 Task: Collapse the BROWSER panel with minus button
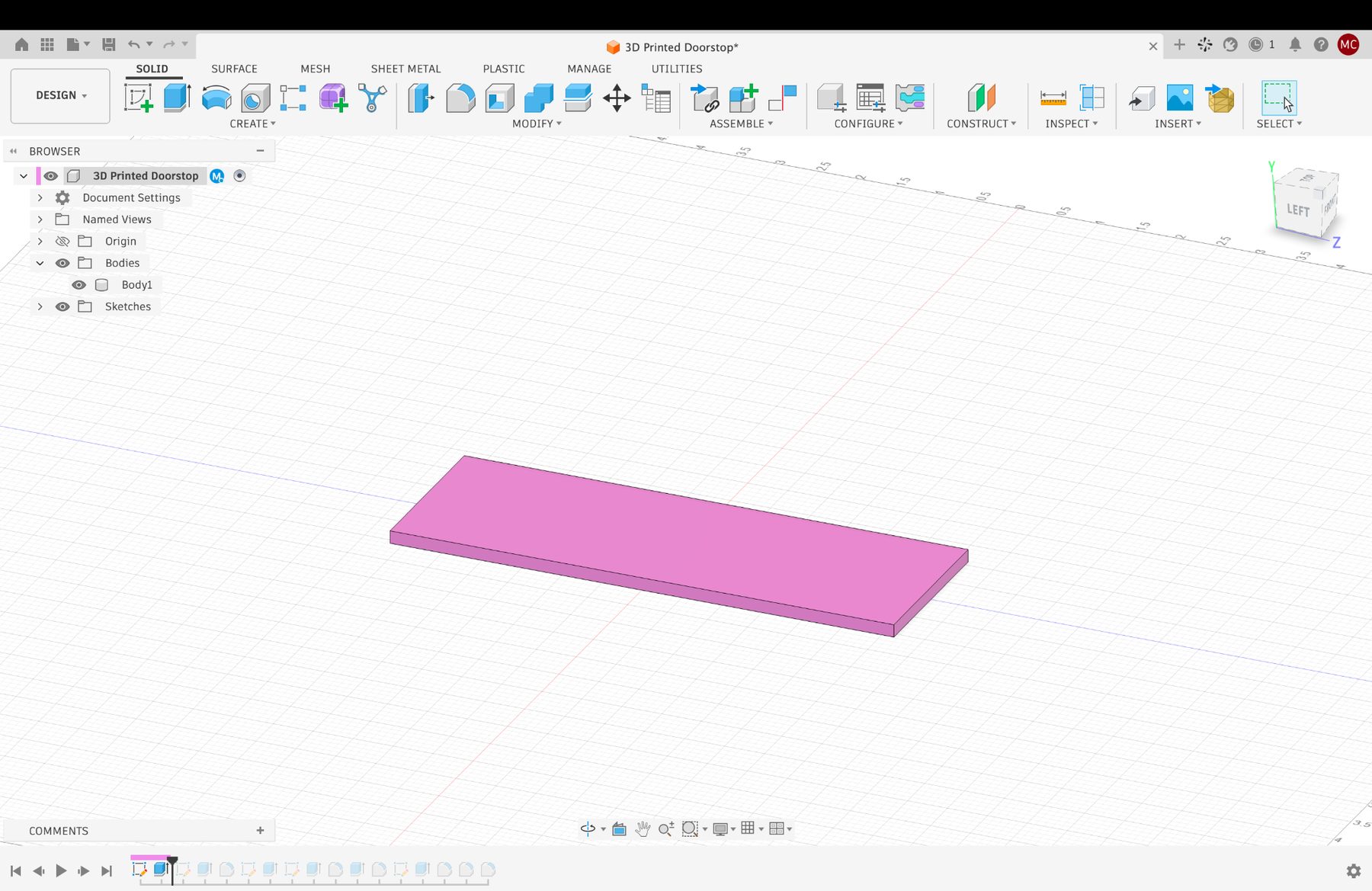(260, 151)
